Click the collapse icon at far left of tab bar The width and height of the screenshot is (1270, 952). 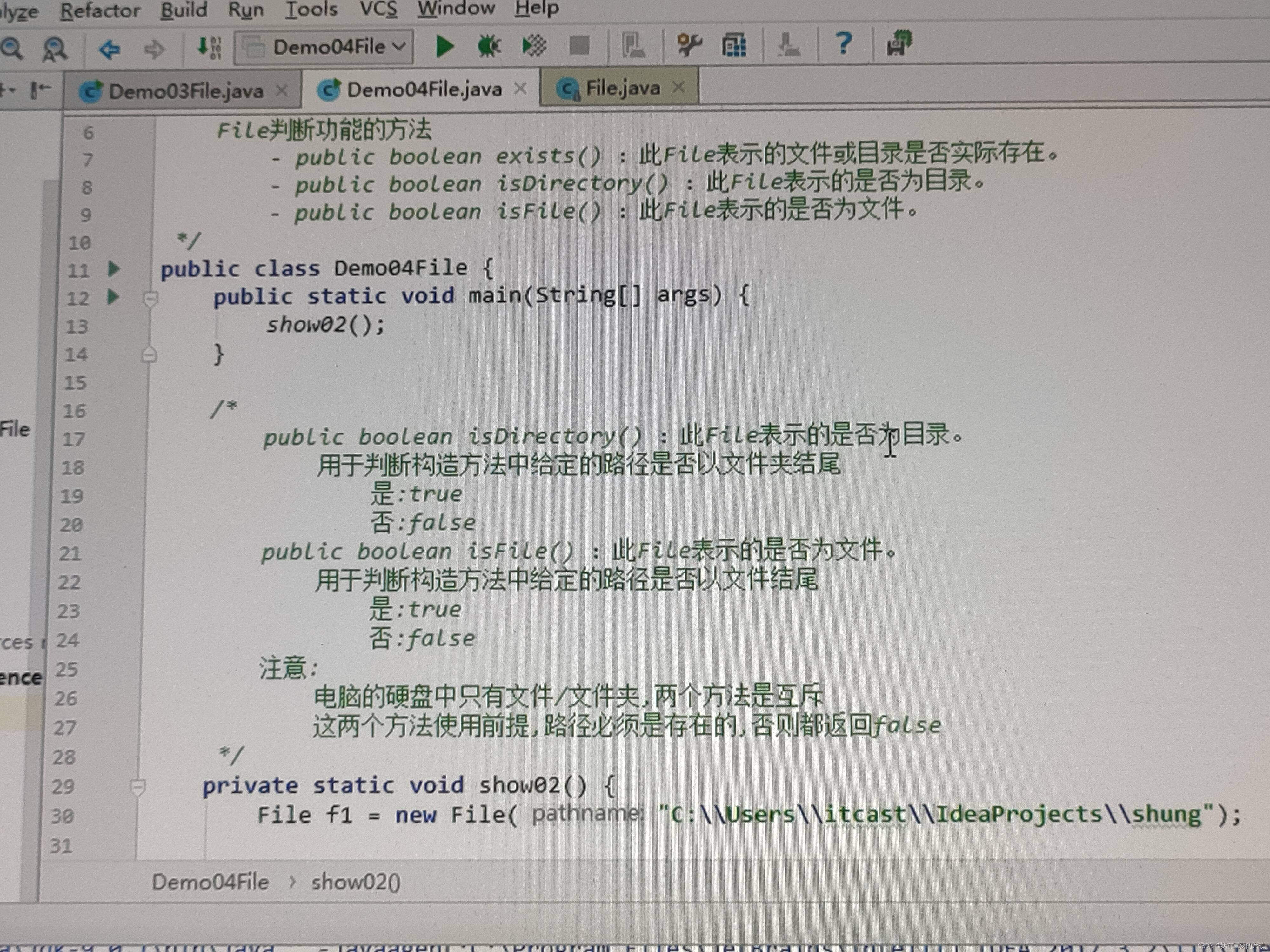[x=8, y=90]
